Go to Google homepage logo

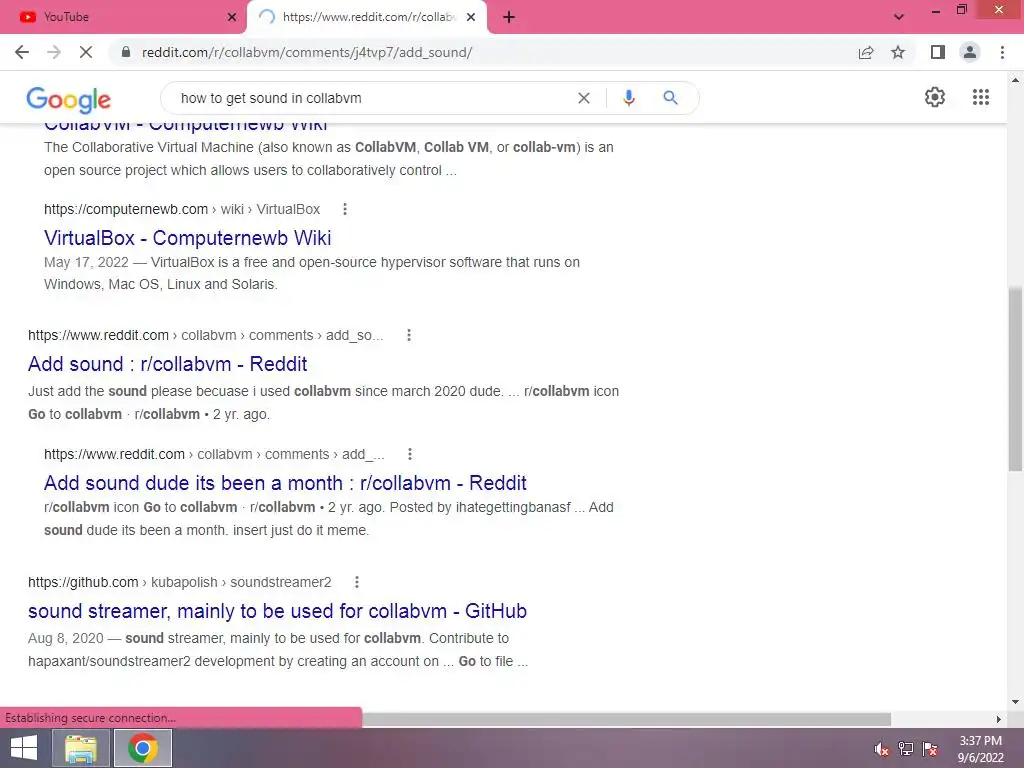pyautogui.click(x=69, y=99)
